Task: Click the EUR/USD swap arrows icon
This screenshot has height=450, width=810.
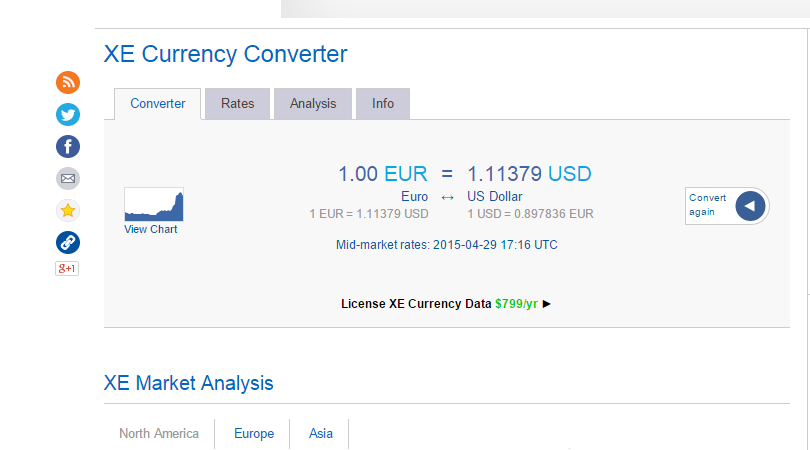Action: (447, 197)
